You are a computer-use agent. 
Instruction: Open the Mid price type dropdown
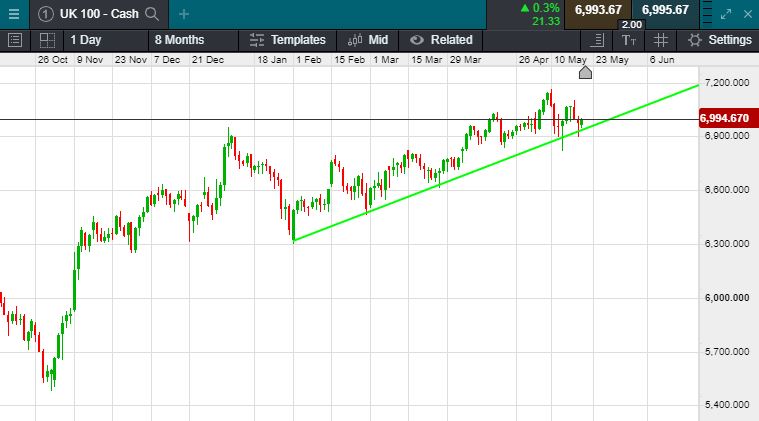point(368,40)
